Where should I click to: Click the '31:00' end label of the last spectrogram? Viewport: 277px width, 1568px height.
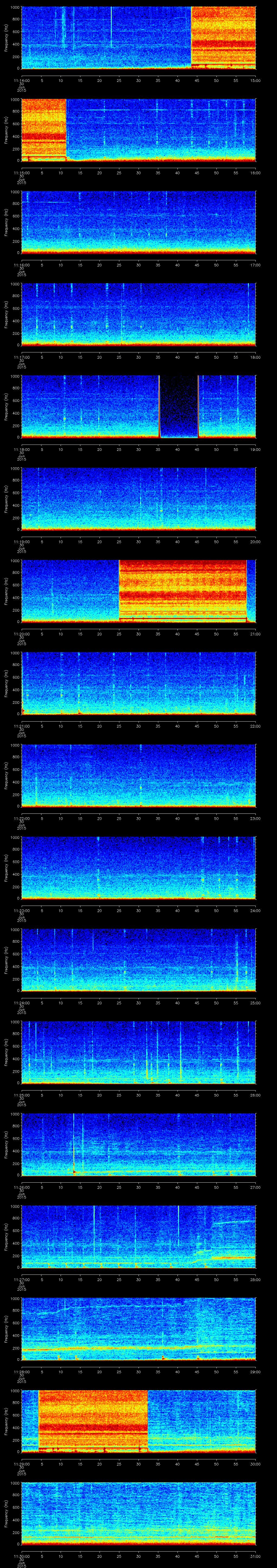pos(255,1556)
